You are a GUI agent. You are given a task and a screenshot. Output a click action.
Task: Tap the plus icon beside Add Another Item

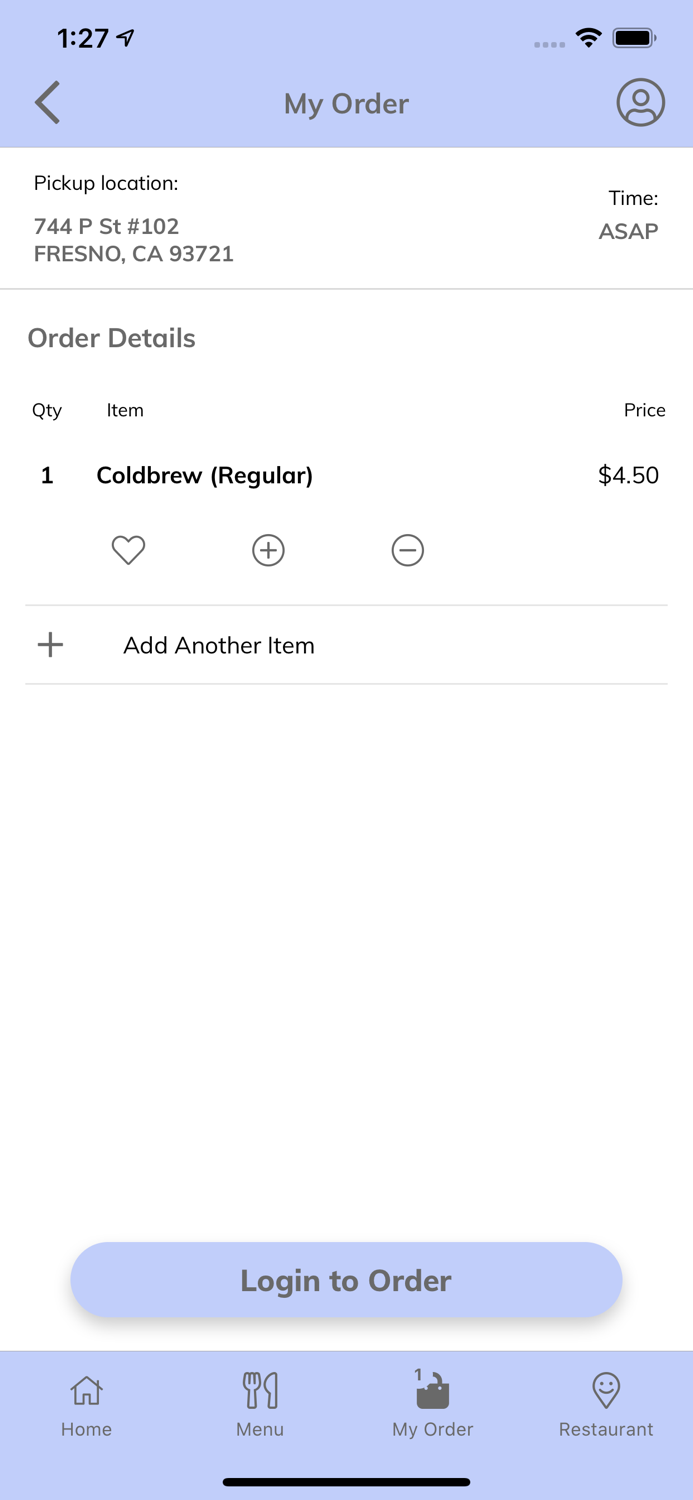click(x=50, y=645)
